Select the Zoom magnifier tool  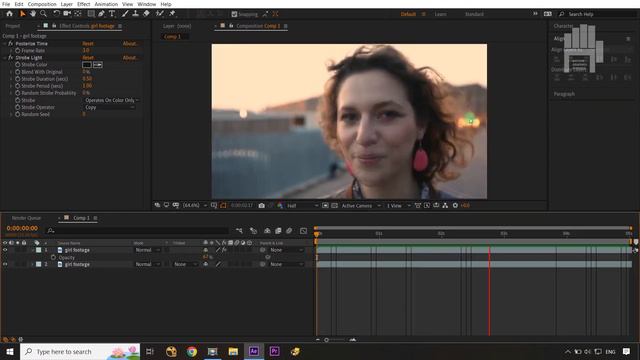point(43,14)
